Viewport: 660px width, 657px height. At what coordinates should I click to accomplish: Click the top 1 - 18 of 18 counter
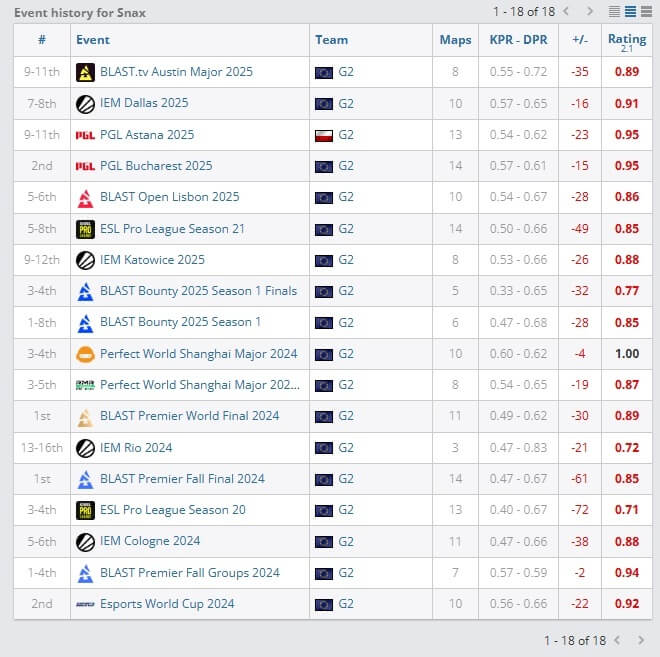click(524, 11)
